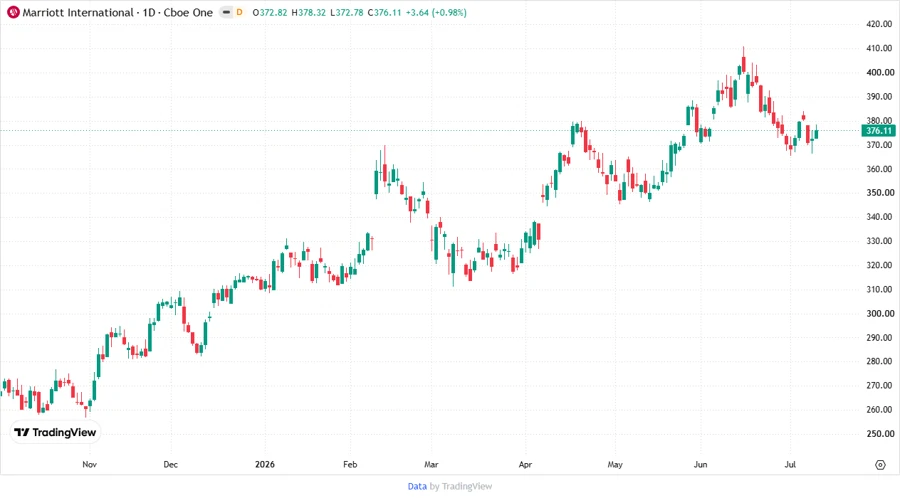
Task: Click the gray dash market-status pill icon
Action: coord(226,12)
